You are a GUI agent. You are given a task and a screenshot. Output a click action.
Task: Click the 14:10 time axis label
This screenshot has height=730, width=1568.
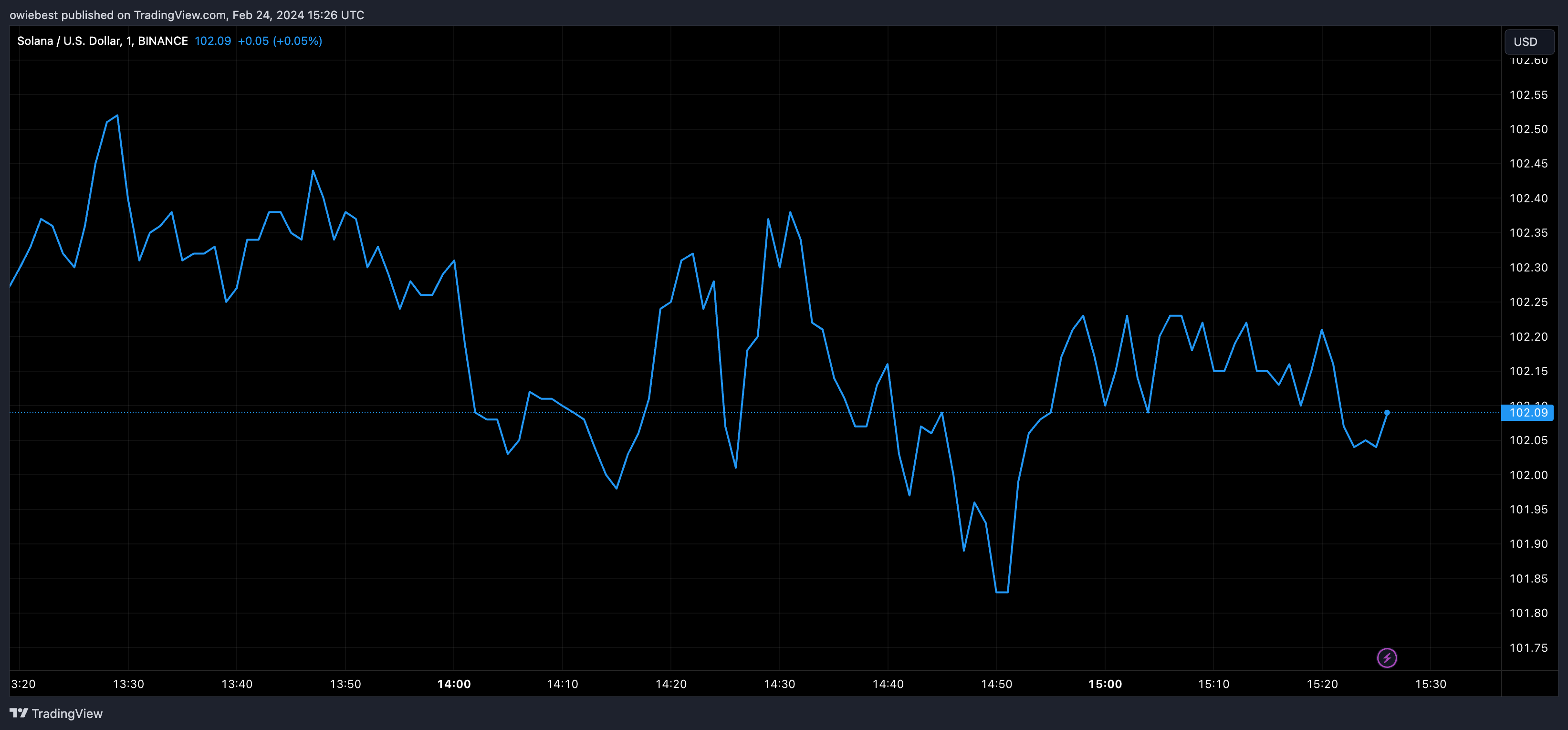pos(563,684)
